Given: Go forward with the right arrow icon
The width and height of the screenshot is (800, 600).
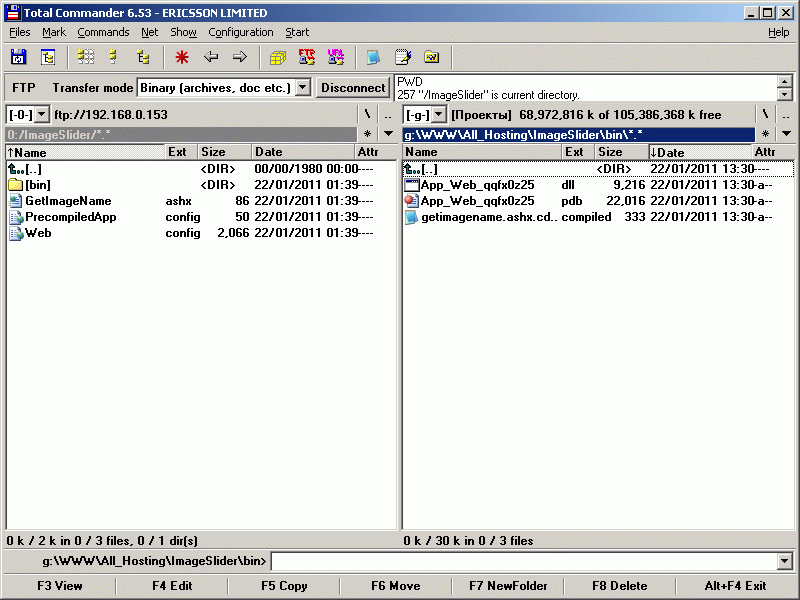Looking at the screenshot, I should tap(240, 57).
